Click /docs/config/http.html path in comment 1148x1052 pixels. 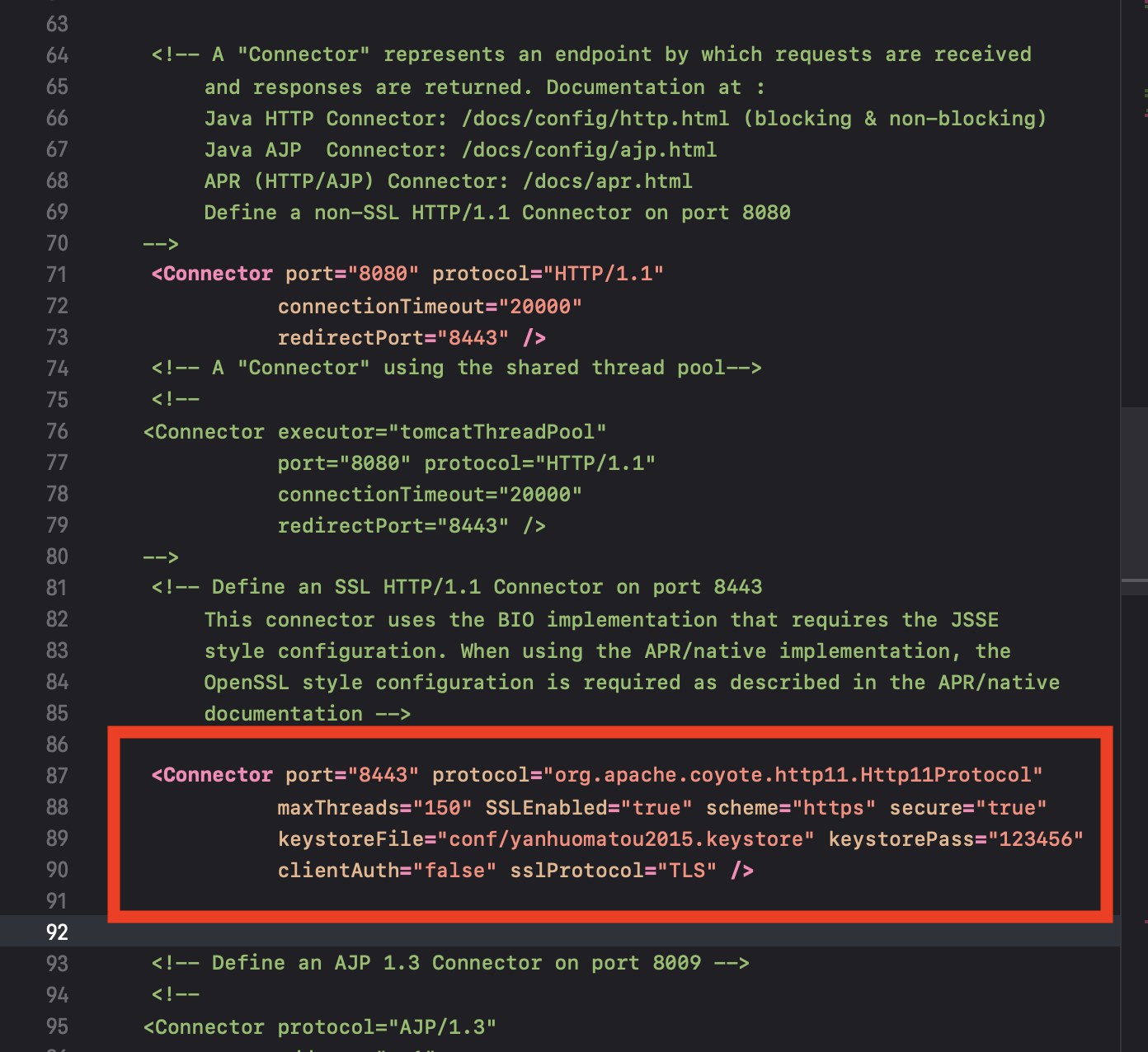[595, 119]
